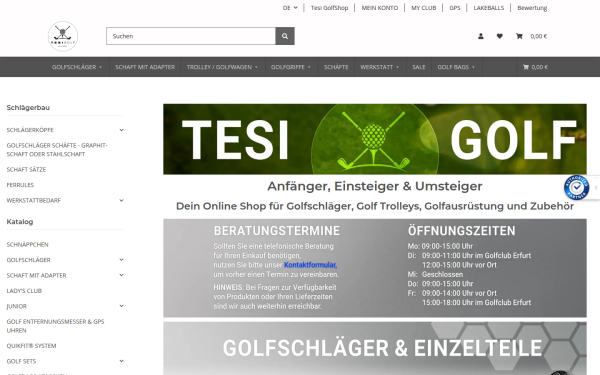Open the GPS top link

point(455,8)
